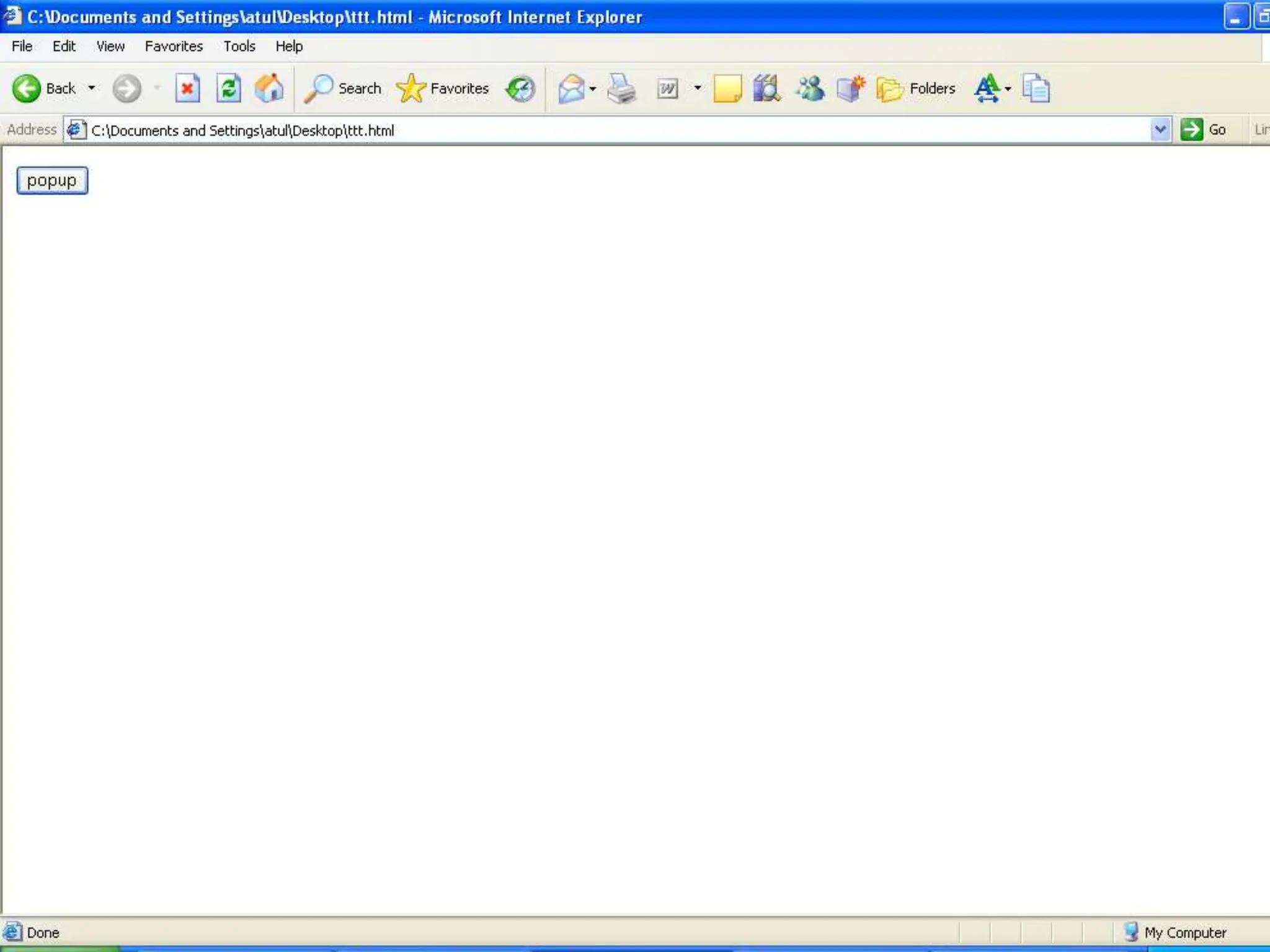Click the Print icon
Image resolution: width=1270 pixels, height=952 pixels.
(x=621, y=89)
